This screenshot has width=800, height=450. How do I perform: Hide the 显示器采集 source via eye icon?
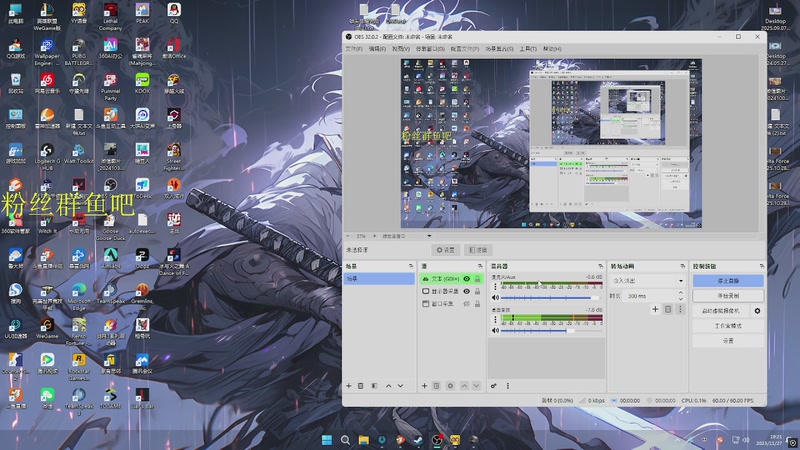(466, 291)
